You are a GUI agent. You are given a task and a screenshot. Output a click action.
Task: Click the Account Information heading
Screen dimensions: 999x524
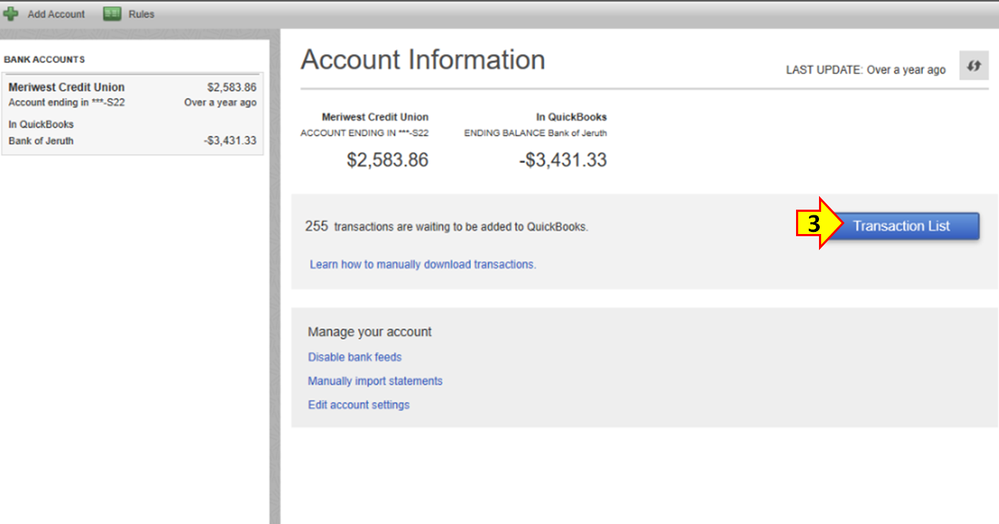(423, 60)
